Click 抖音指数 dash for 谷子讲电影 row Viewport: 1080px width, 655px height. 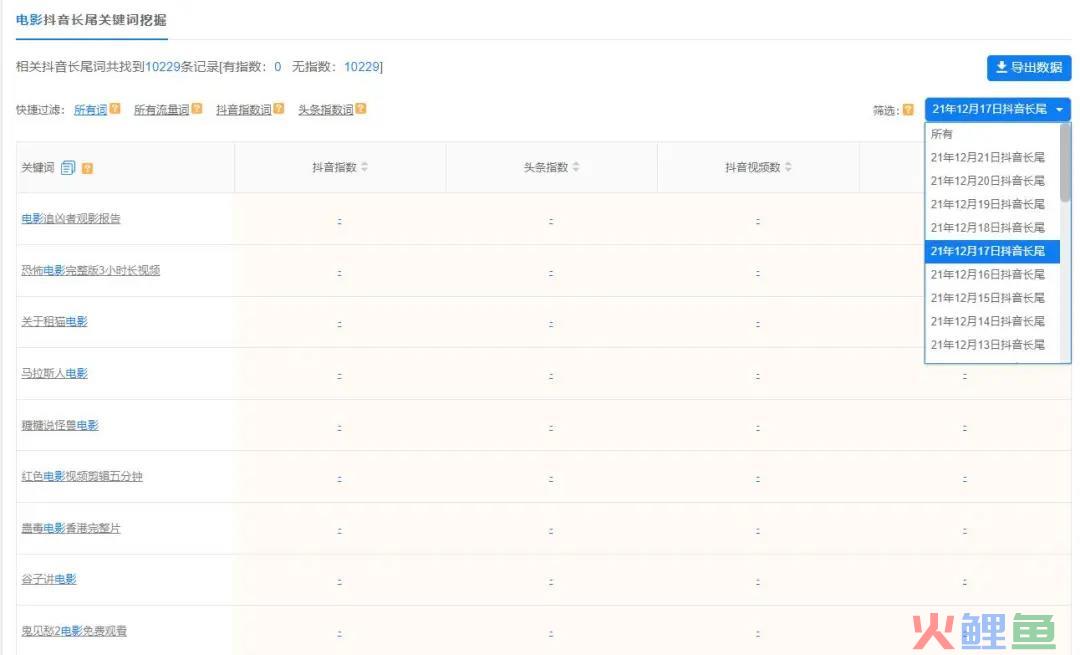pyautogui.click(x=340, y=582)
